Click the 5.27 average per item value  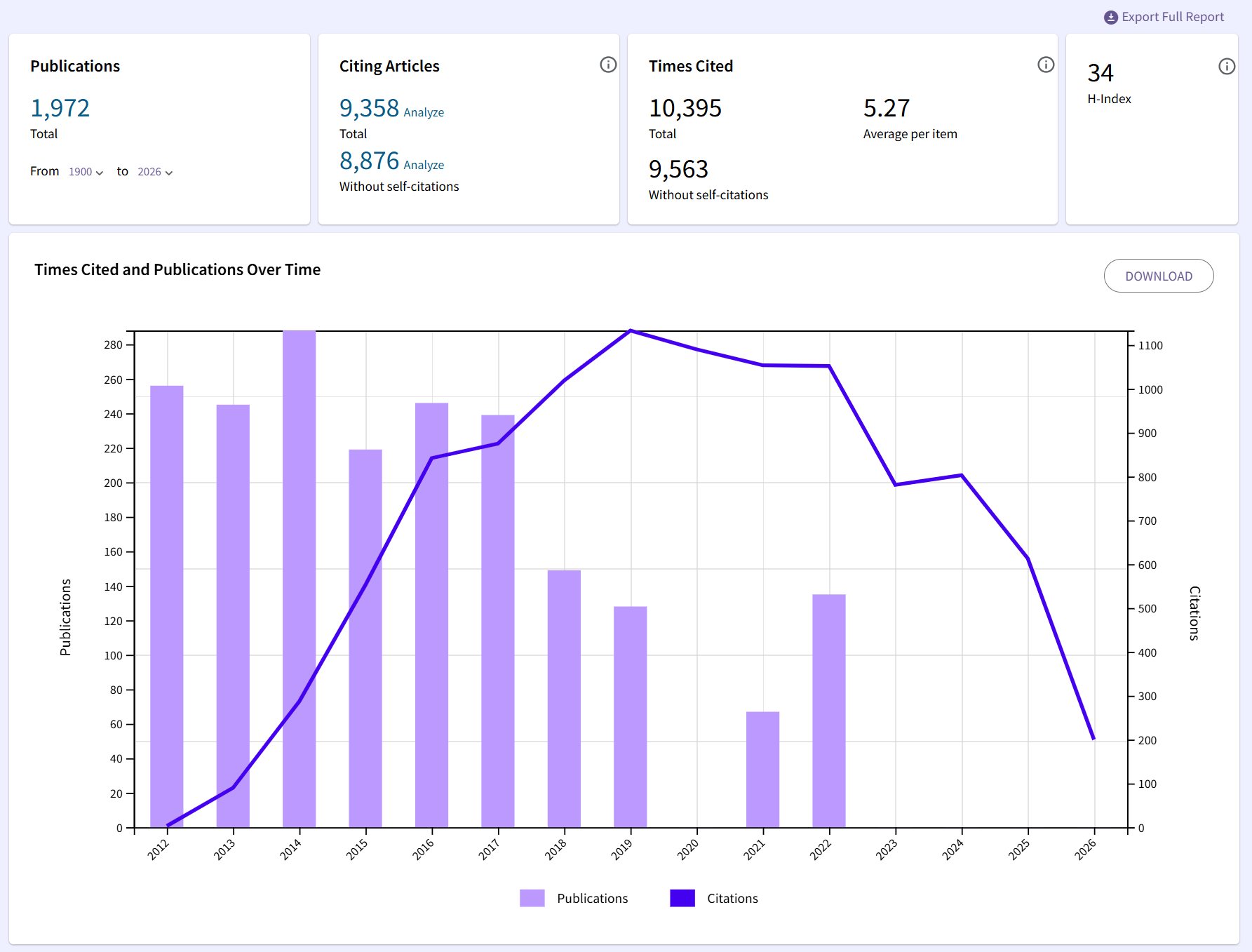pos(887,108)
